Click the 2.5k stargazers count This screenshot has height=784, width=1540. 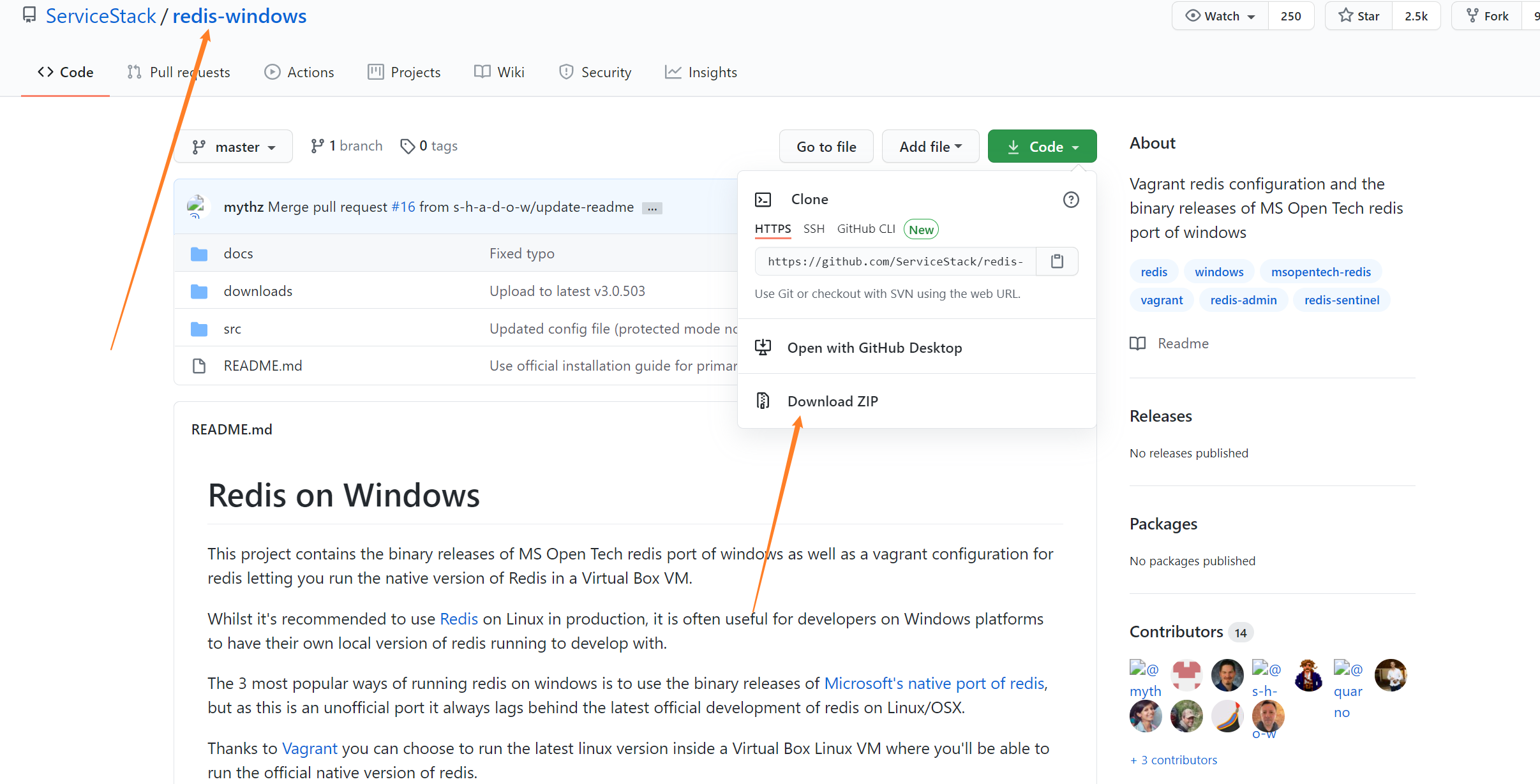pyautogui.click(x=1416, y=16)
